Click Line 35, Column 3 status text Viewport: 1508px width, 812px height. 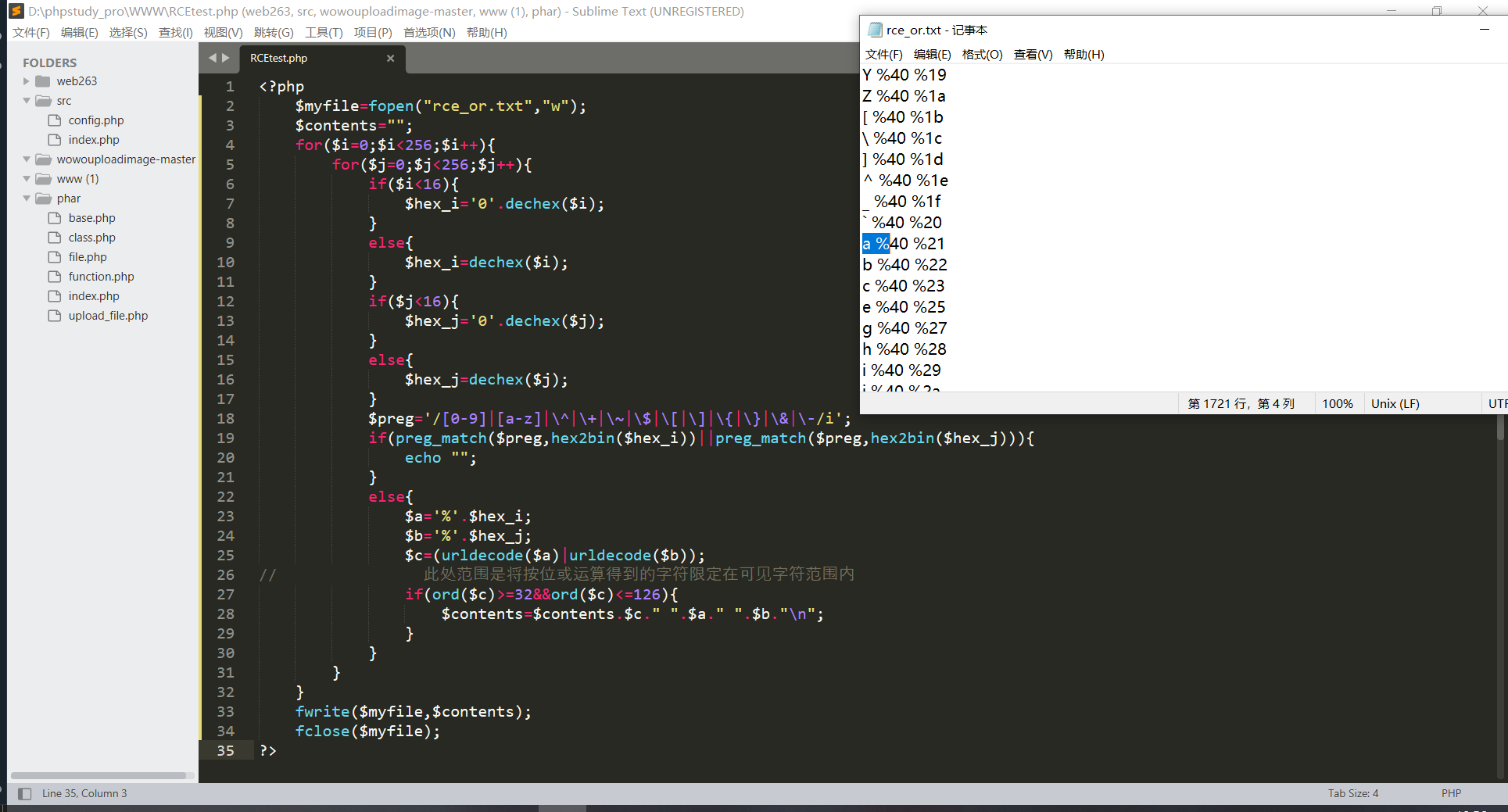click(x=84, y=793)
